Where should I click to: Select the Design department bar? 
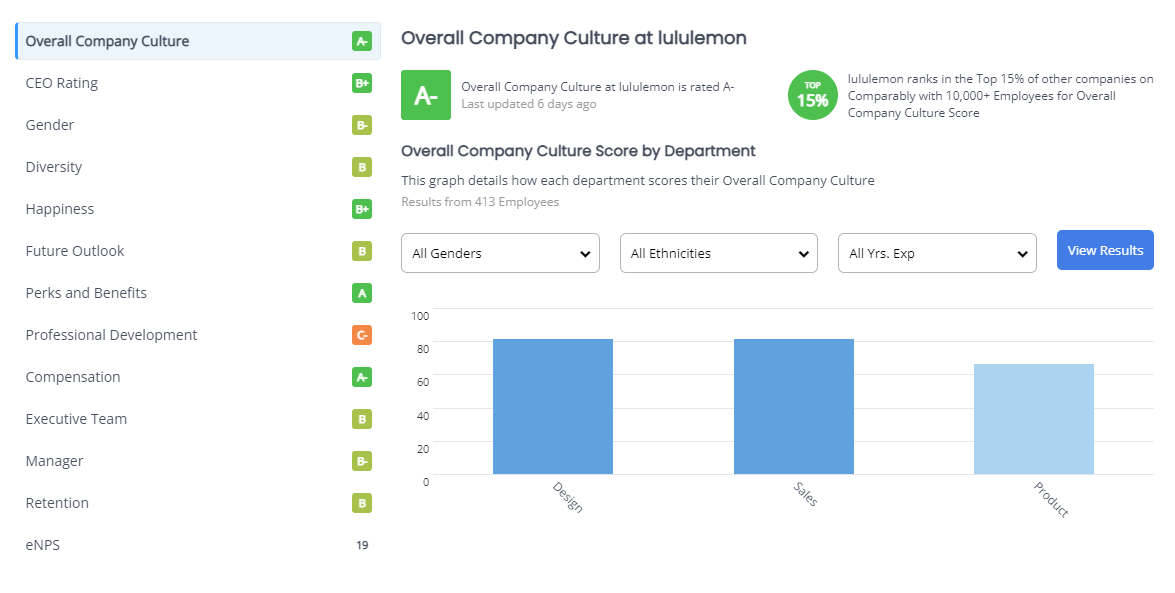[553, 406]
